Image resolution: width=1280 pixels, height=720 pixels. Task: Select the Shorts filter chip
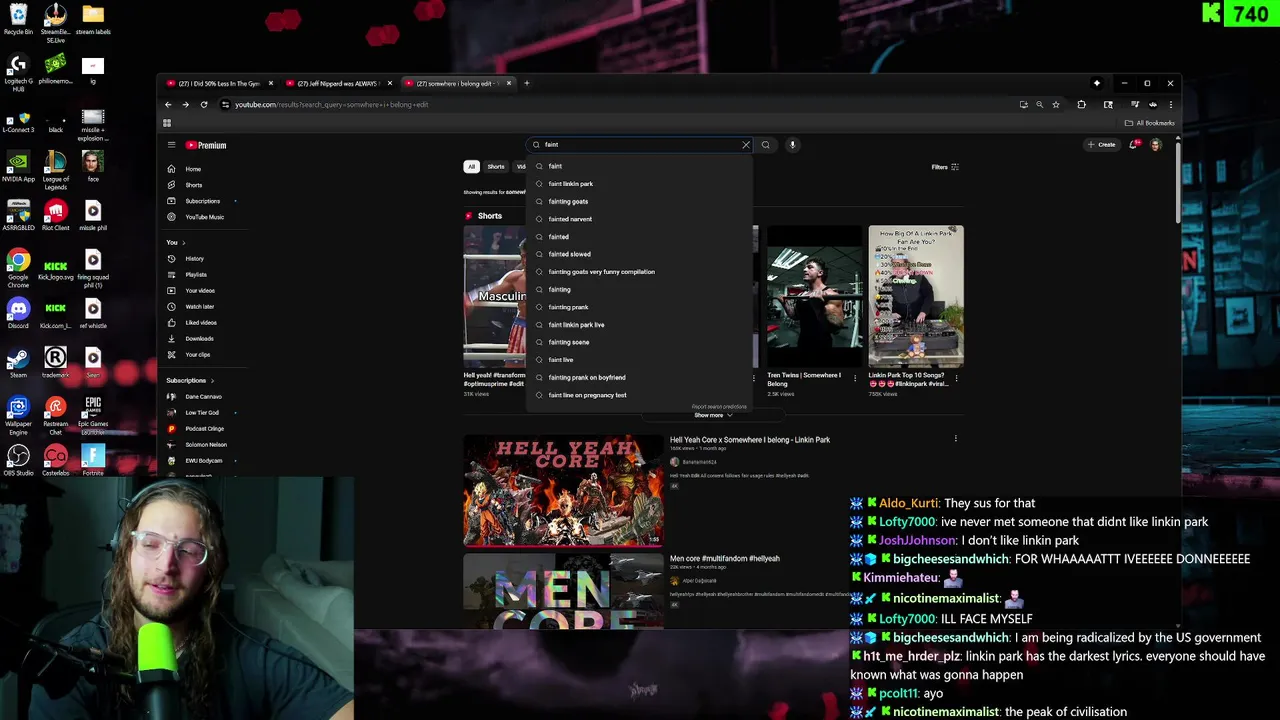(x=496, y=167)
